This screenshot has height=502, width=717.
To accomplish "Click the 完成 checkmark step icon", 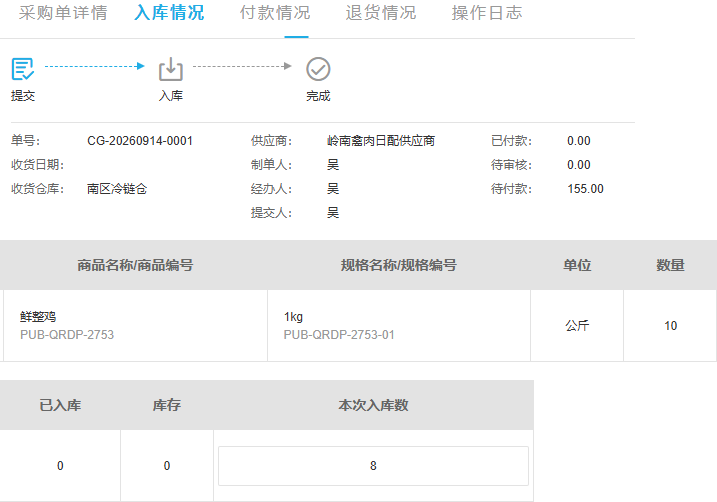I will pos(318,69).
